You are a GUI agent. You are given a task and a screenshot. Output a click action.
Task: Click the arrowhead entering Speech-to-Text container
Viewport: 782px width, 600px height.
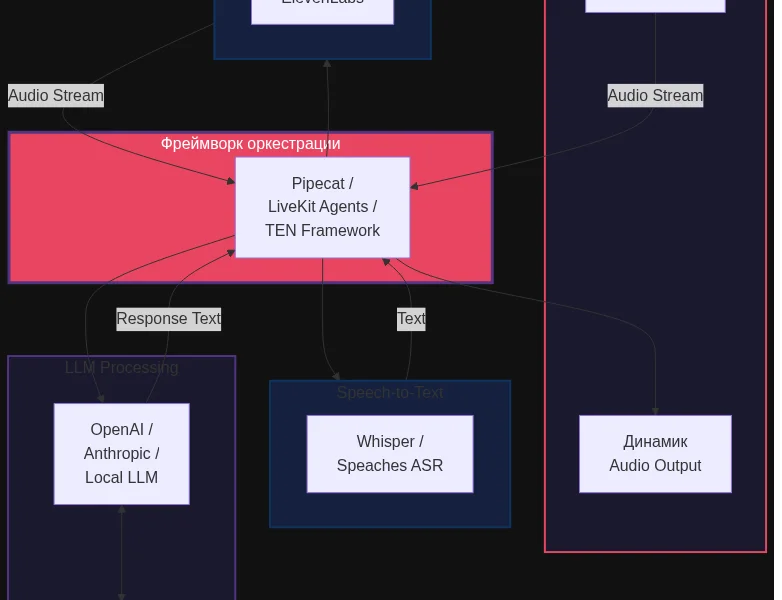[336, 376]
